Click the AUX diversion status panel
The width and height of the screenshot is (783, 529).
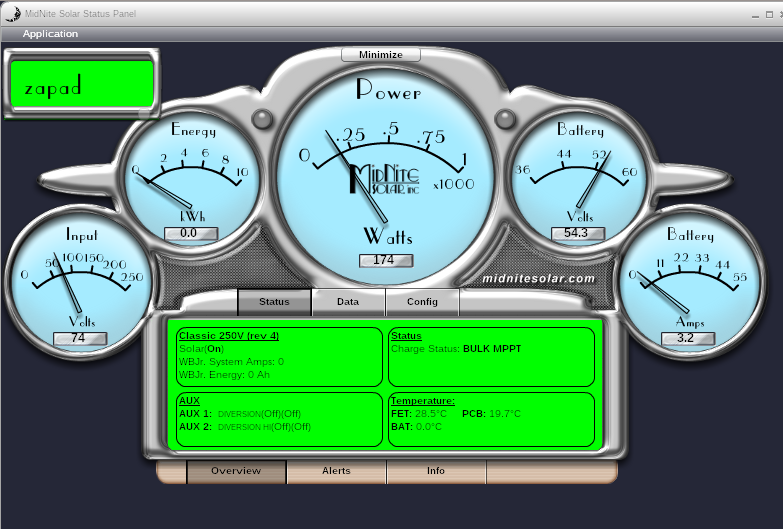click(279, 419)
